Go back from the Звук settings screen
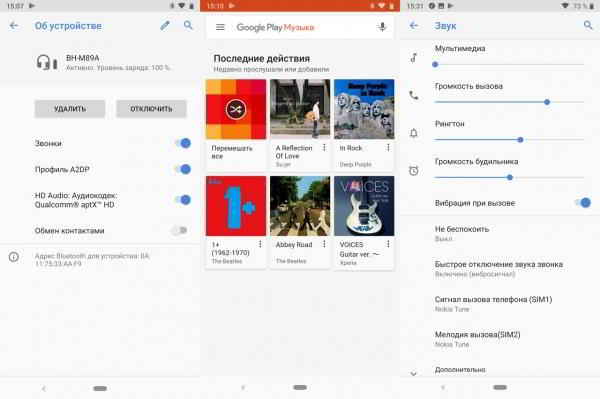 point(414,26)
